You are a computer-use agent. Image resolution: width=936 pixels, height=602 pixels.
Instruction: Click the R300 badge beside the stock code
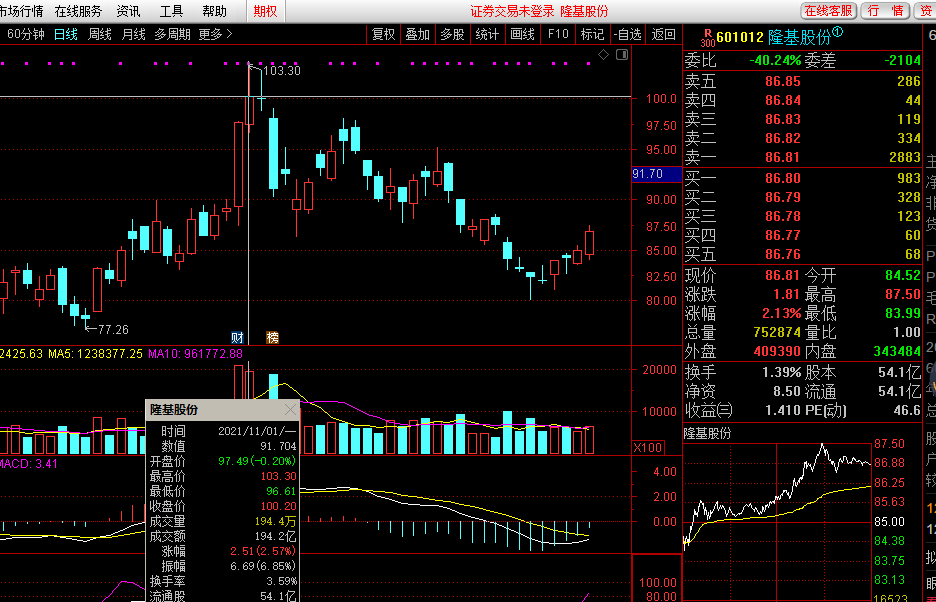click(708, 38)
